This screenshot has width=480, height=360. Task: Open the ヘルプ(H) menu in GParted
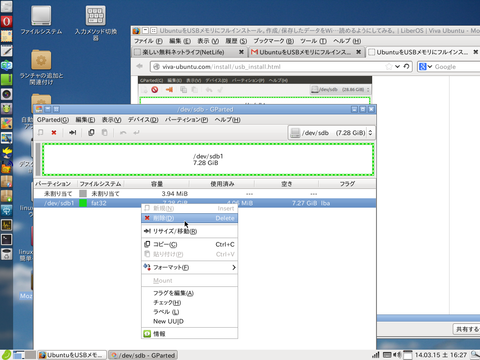click(x=227, y=120)
